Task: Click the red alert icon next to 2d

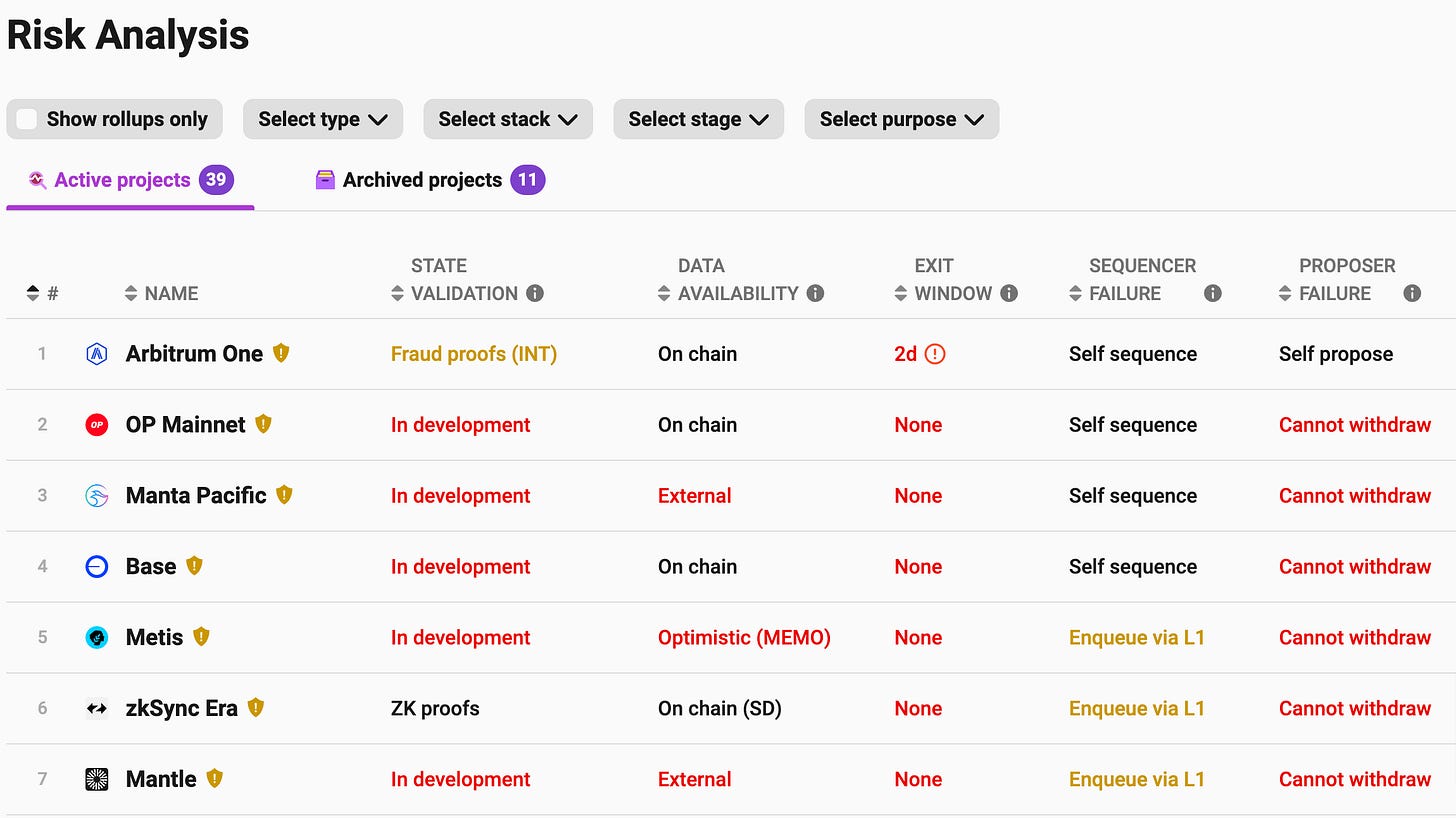Action: click(x=935, y=354)
